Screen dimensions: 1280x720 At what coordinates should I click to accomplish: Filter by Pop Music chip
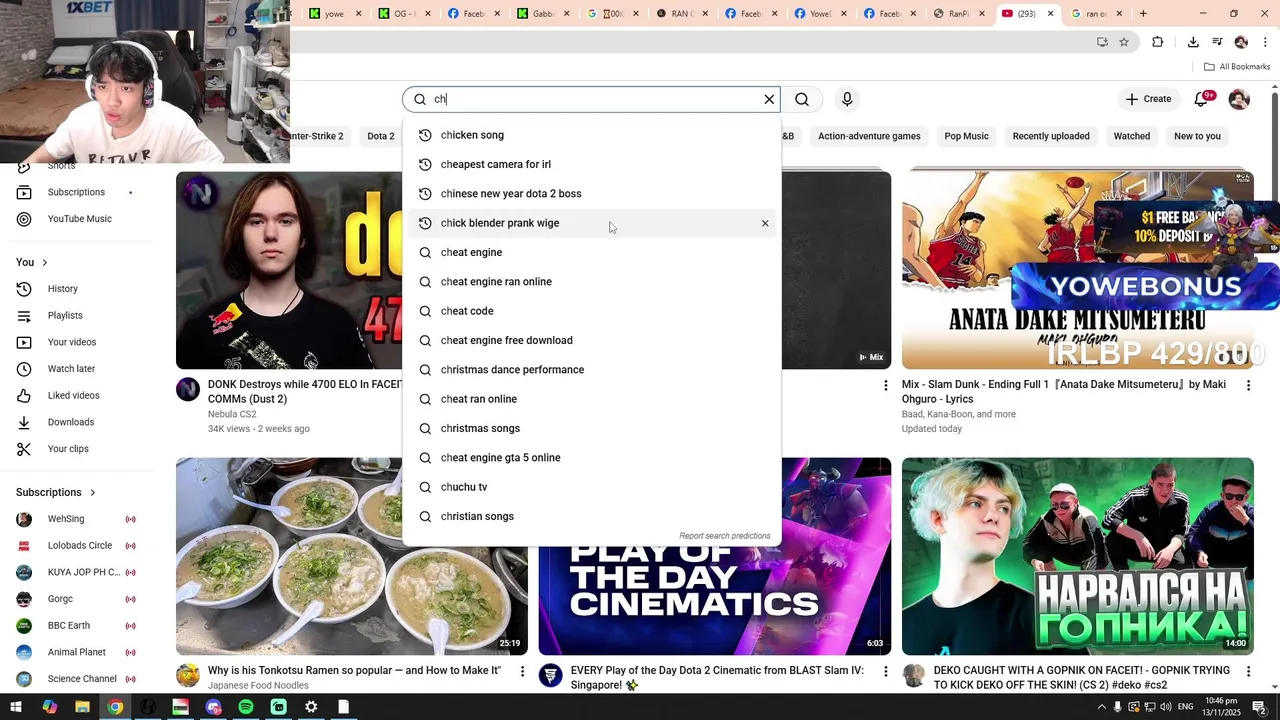967,136
